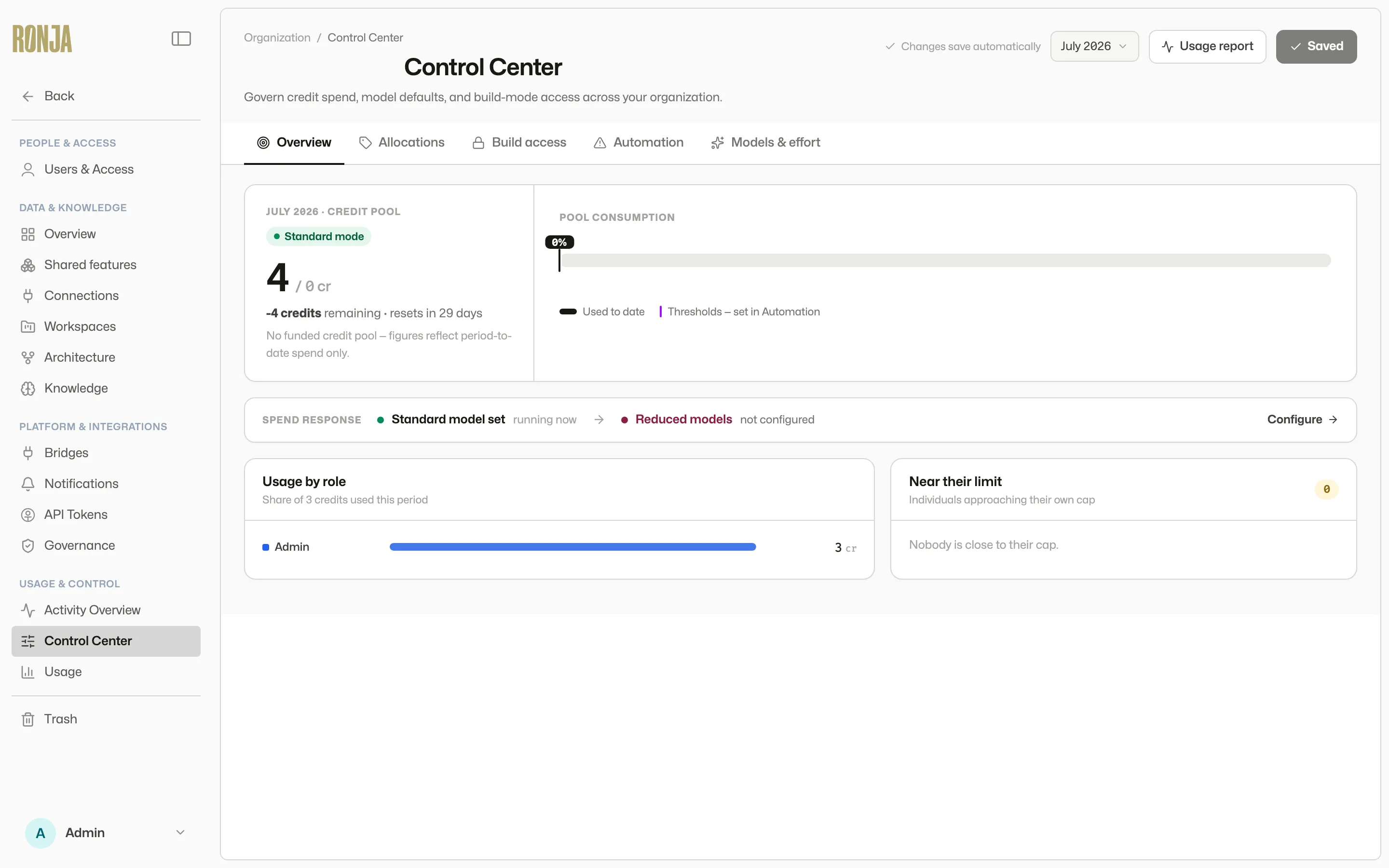Screen dimensions: 1389x868
Task: Collapse the sidebar panel icon
Action: coord(181,39)
